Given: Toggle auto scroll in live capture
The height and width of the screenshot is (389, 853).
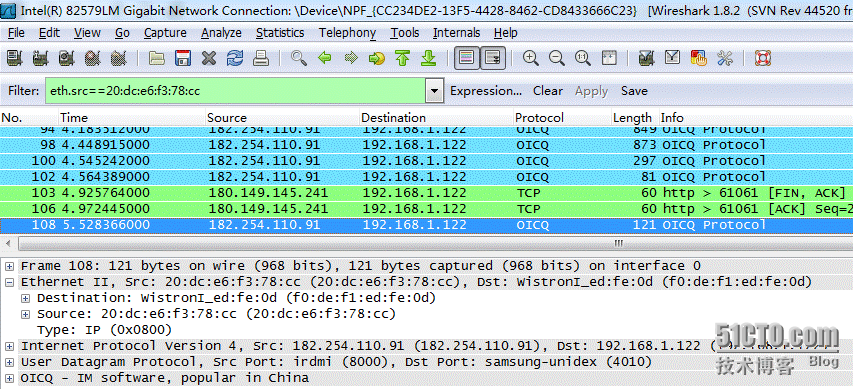Looking at the screenshot, I should pyautogui.click(x=493, y=58).
